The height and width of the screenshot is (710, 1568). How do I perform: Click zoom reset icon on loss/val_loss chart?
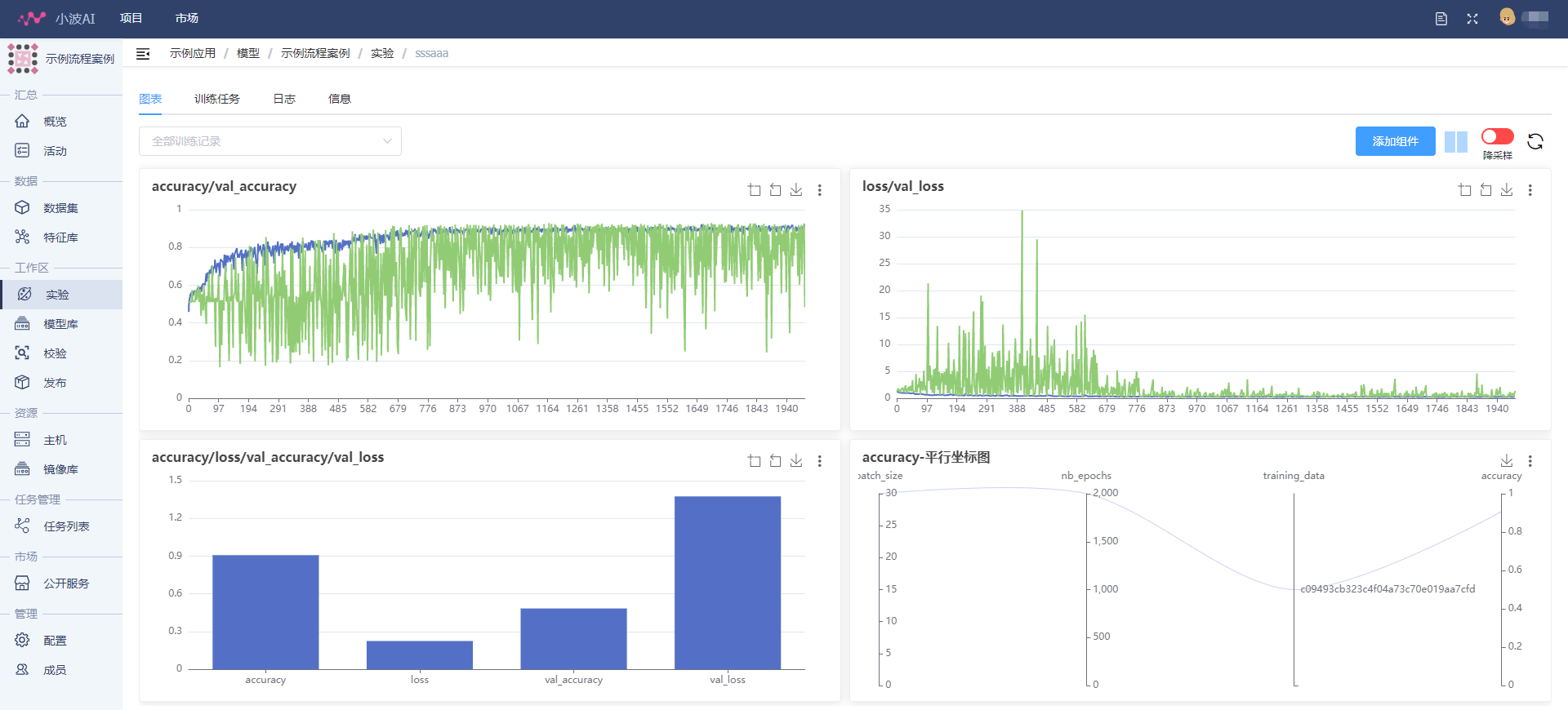(x=1486, y=189)
